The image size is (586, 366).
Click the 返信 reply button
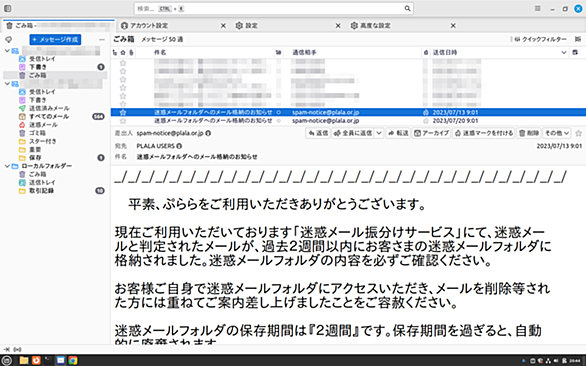318,133
